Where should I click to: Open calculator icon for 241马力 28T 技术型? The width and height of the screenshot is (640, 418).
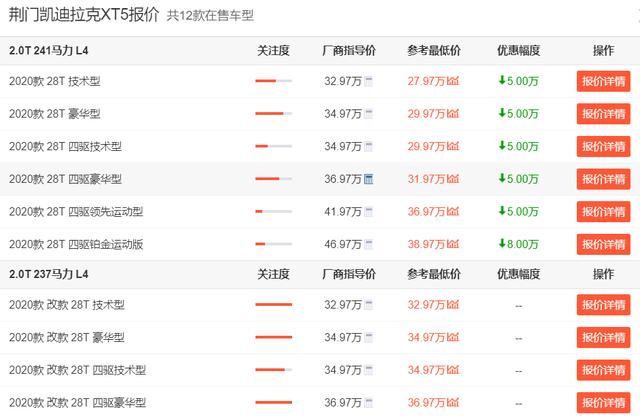pyautogui.click(x=369, y=81)
